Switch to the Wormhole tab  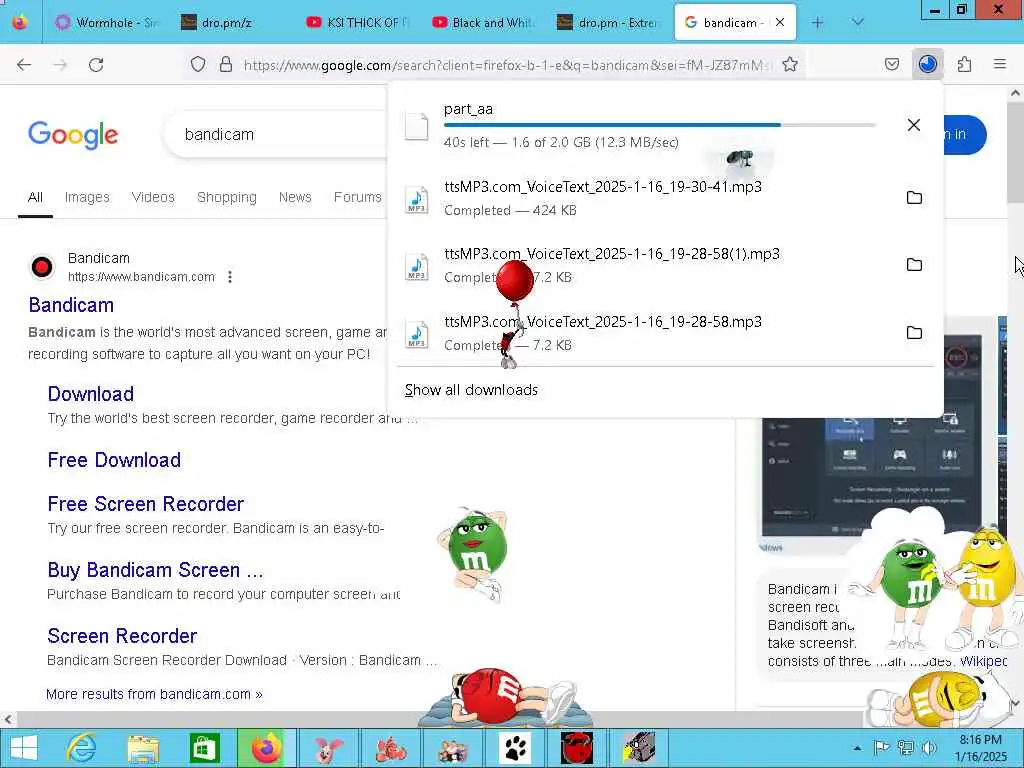point(107,22)
